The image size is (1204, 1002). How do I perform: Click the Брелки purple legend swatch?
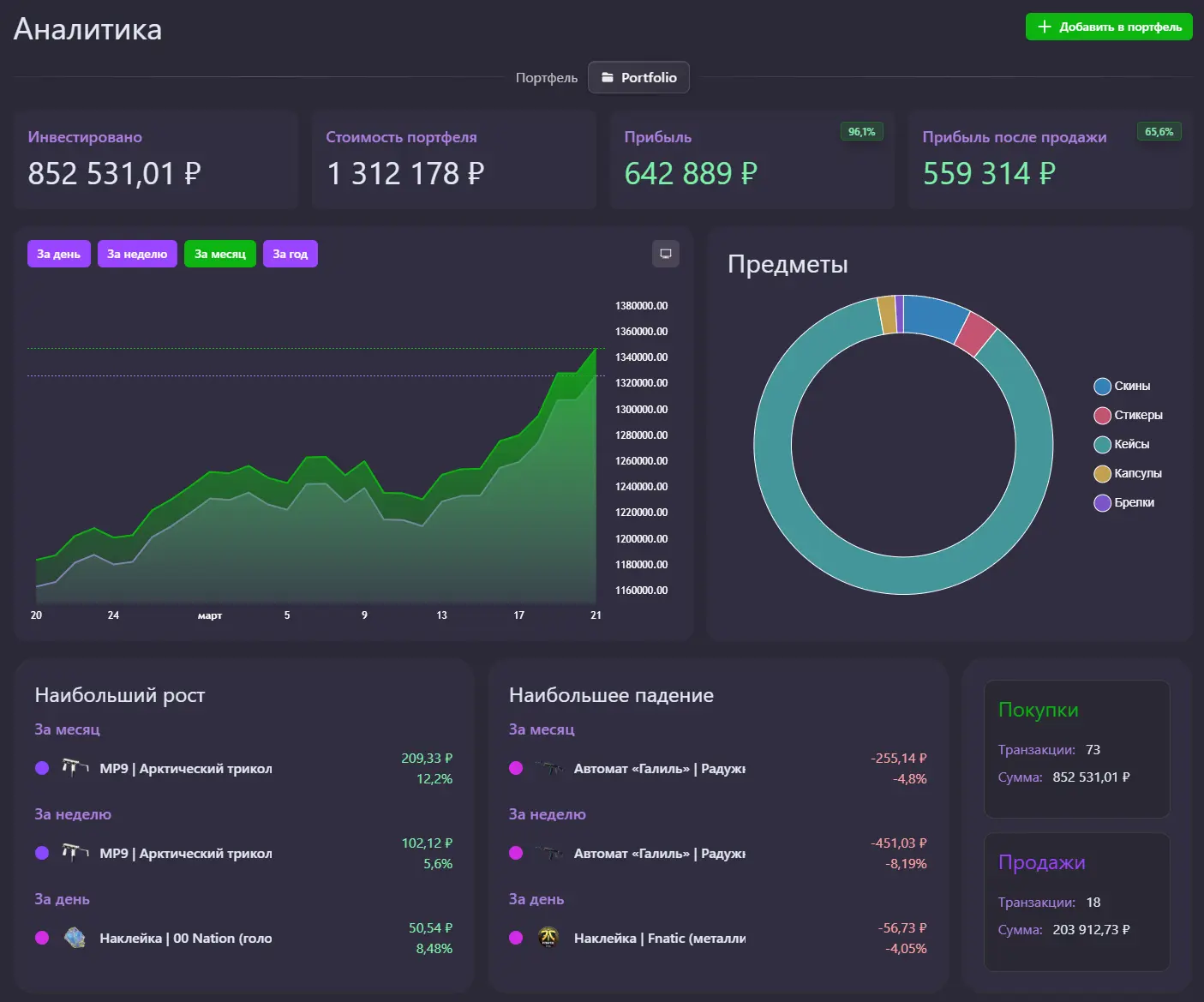1102,503
